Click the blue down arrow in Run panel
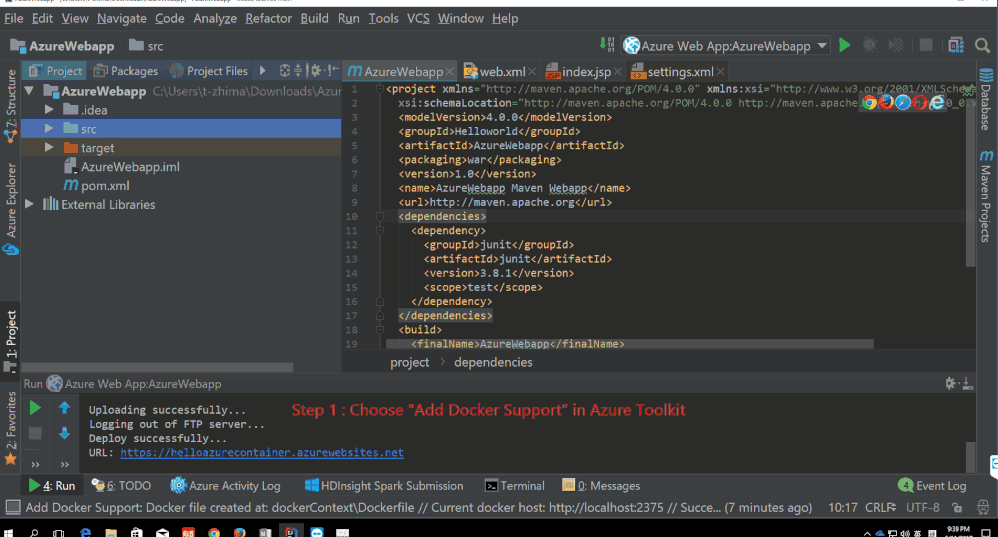This screenshot has width=998, height=537. pos(64,433)
